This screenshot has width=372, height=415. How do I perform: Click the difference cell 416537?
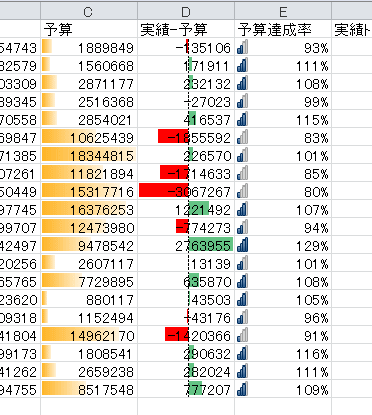(x=186, y=119)
